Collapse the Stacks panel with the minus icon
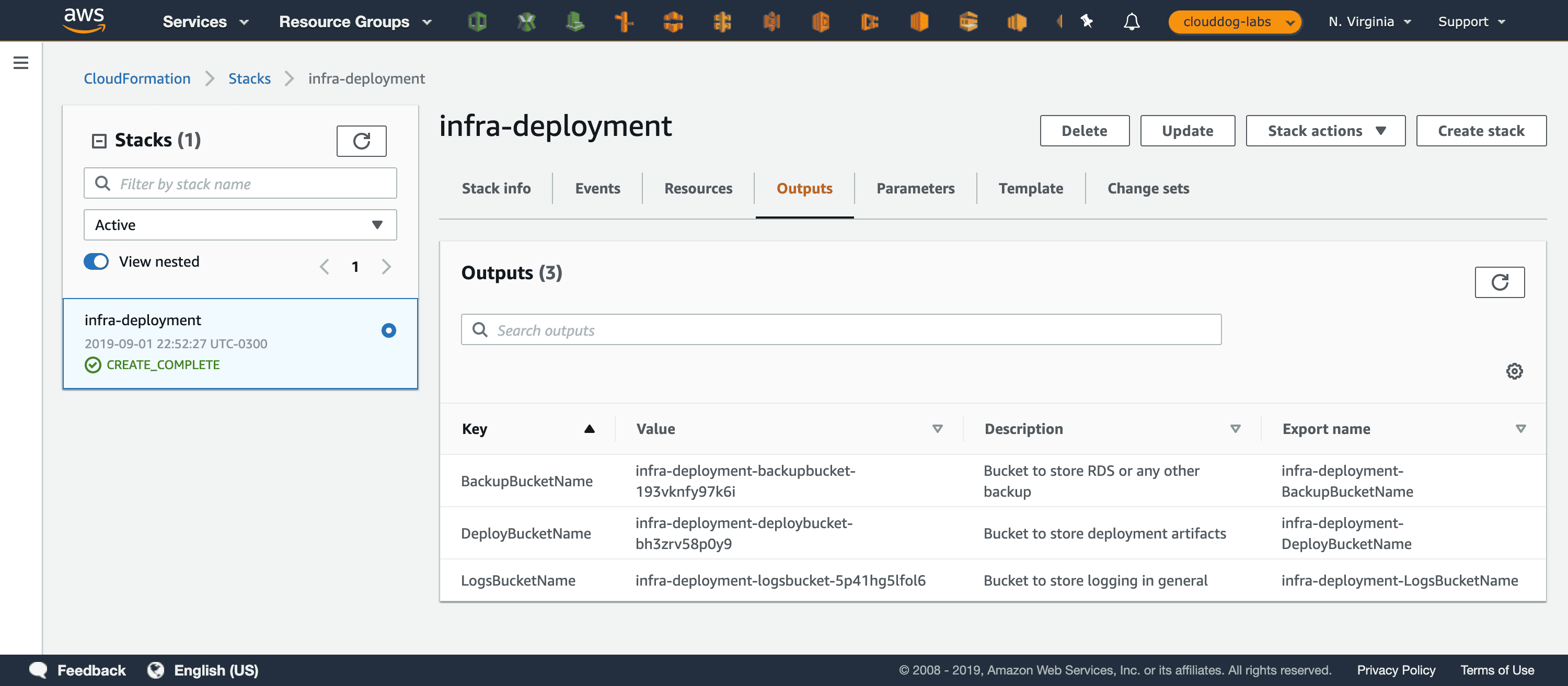Screen dimensions: 1568x686 [98, 140]
